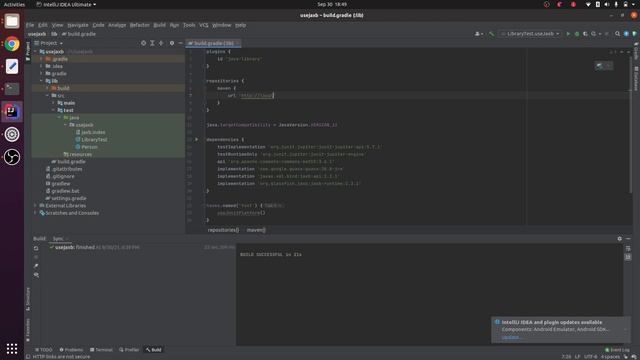Click the Update link in the notification
This screenshot has height=360, width=640.
tap(511, 337)
